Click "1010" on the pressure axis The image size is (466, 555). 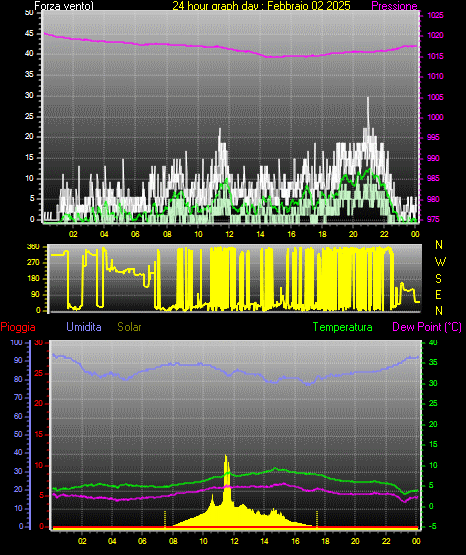click(x=435, y=76)
